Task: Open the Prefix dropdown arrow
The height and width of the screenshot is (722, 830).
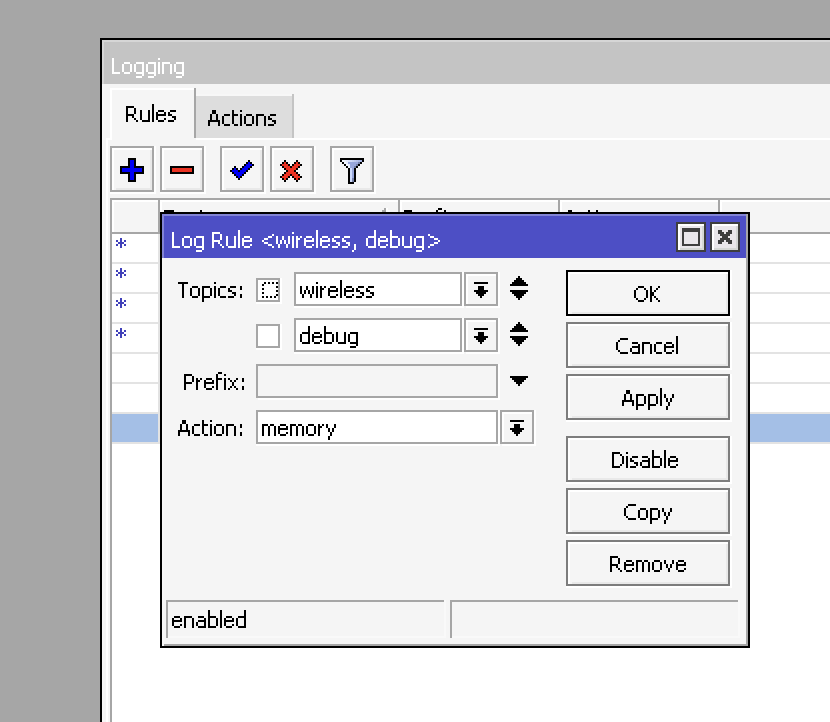Action: click(521, 380)
